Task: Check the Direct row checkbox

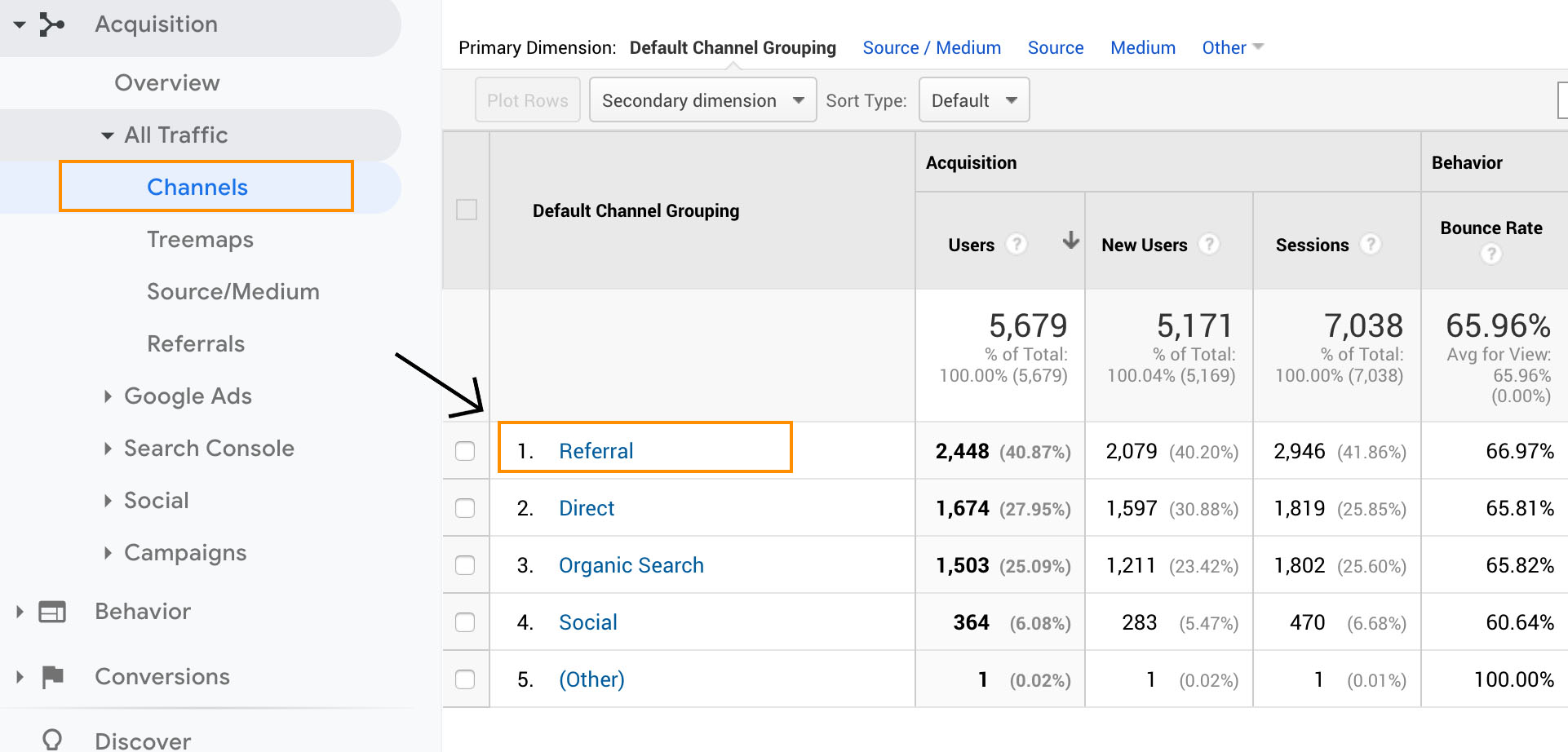Action: (465, 508)
